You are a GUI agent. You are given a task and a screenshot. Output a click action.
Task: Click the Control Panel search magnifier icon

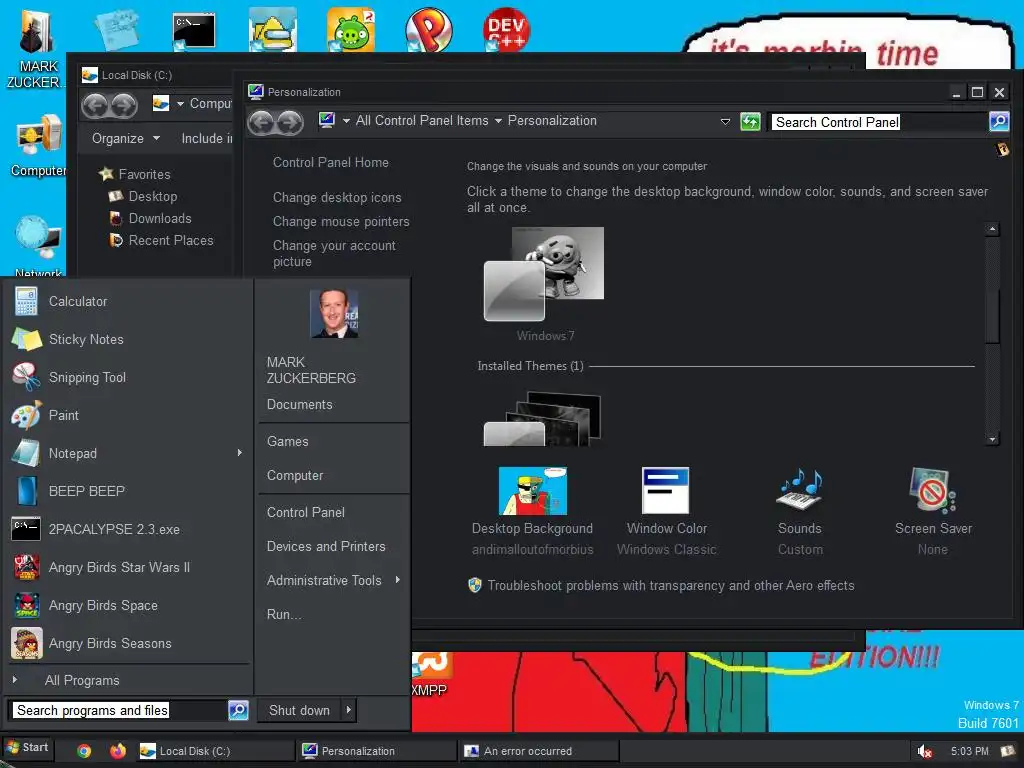(x=999, y=121)
